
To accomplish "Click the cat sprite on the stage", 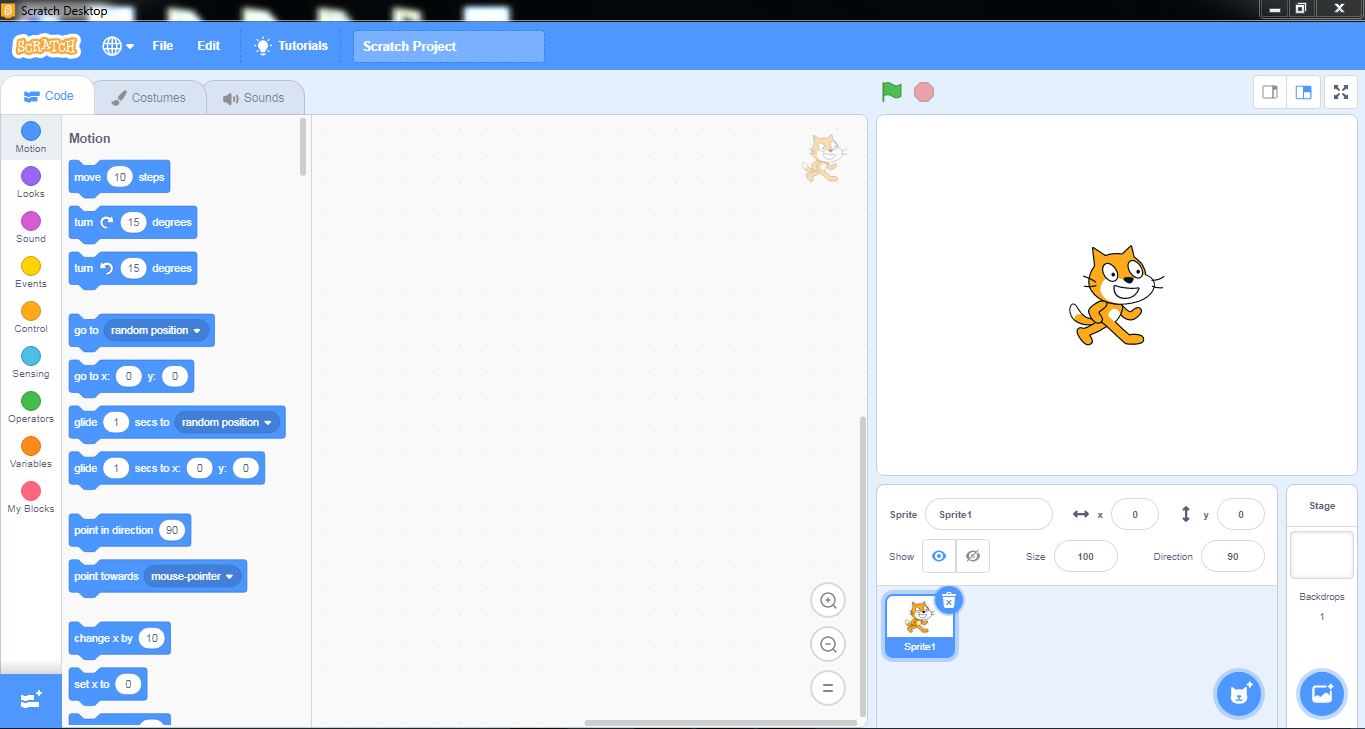I will (x=1115, y=297).
